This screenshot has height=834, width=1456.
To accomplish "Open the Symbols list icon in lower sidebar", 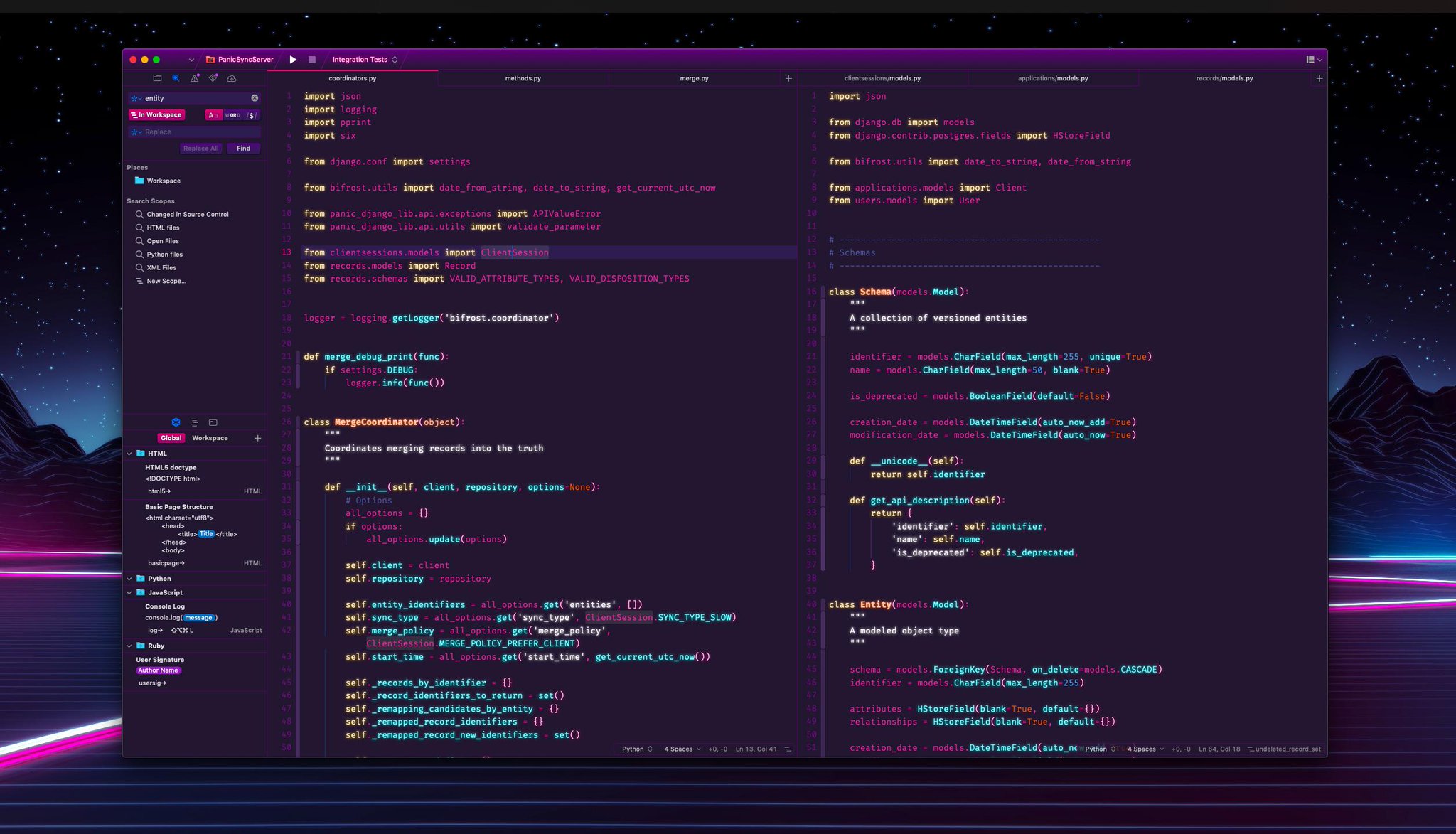I will 194,422.
